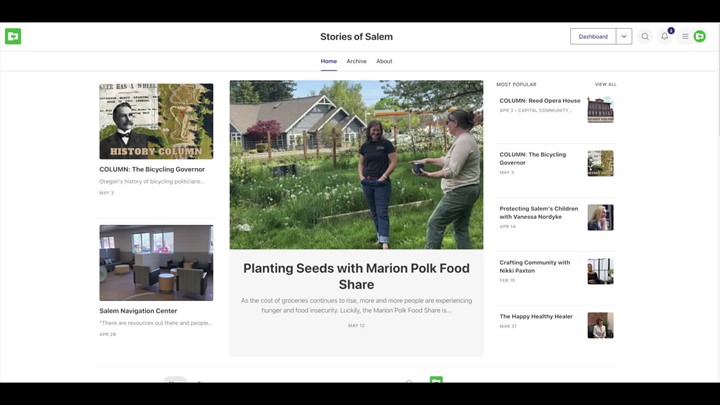The width and height of the screenshot is (720, 405).
Task: Click the featured excerpt about cost of groceries
Action: point(356,305)
